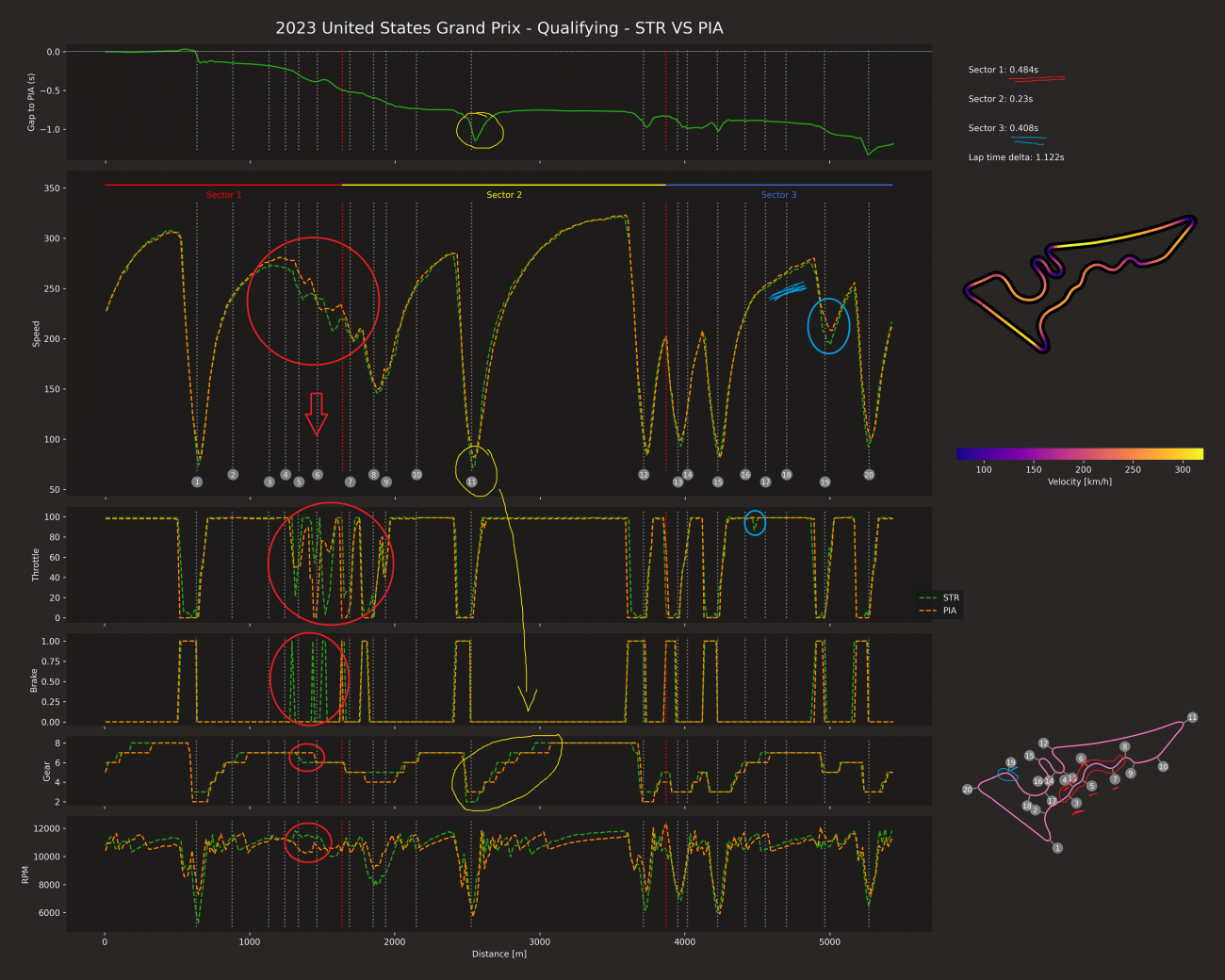Viewport: 1225px width, 980px height.
Task: Select turn 4 marker on speed chart
Action: pos(286,475)
